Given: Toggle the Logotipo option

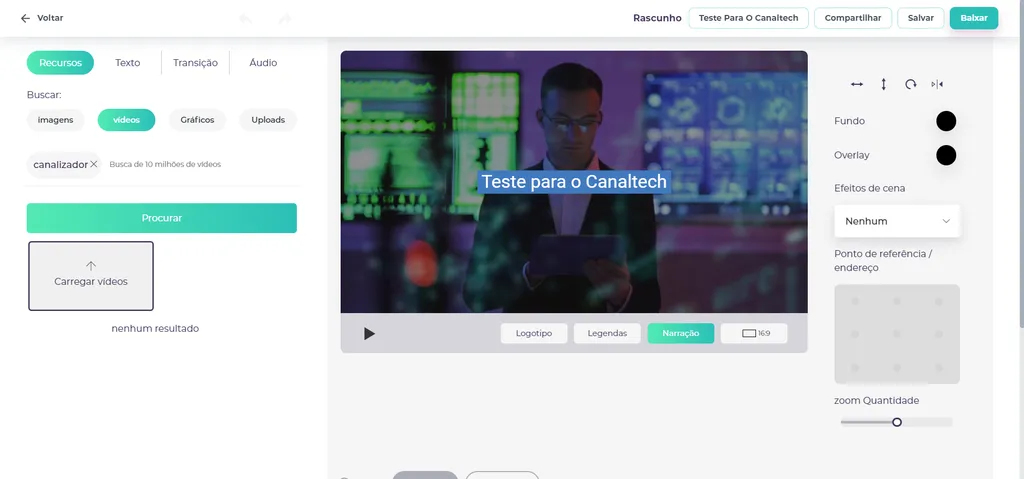Looking at the screenshot, I should pos(534,333).
